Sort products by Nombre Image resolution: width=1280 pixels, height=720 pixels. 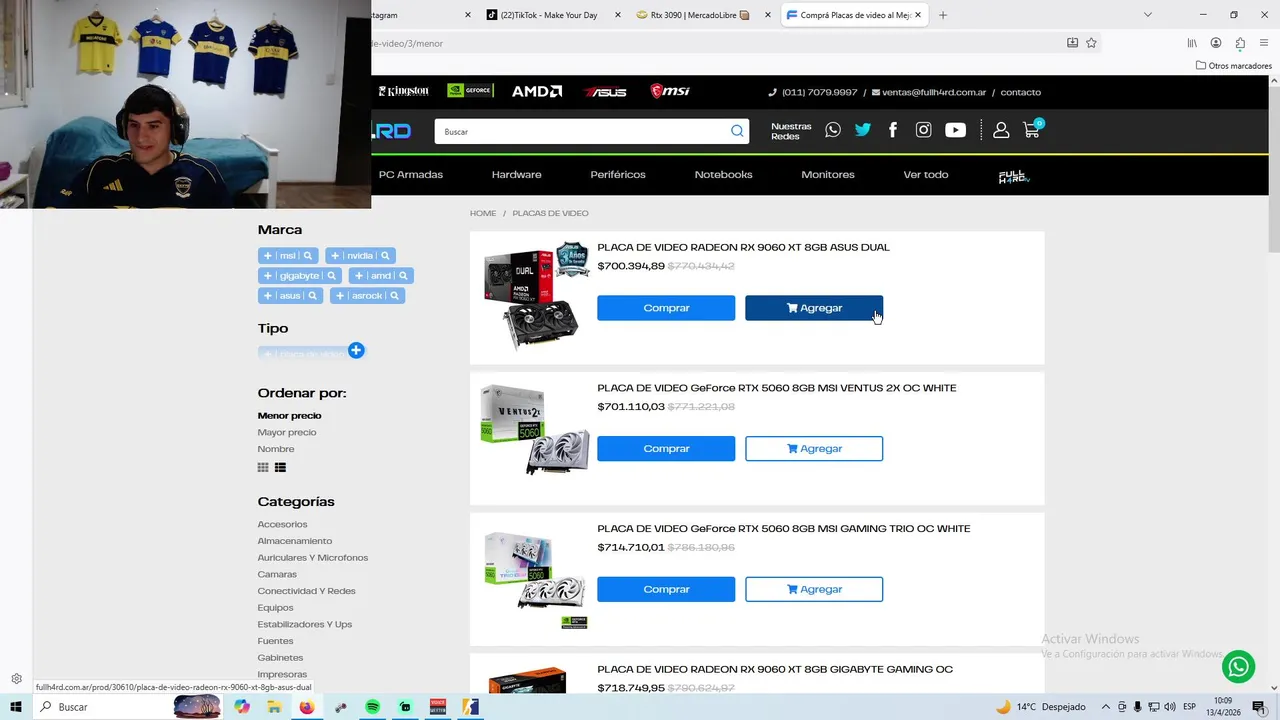pyautogui.click(x=276, y=449)
